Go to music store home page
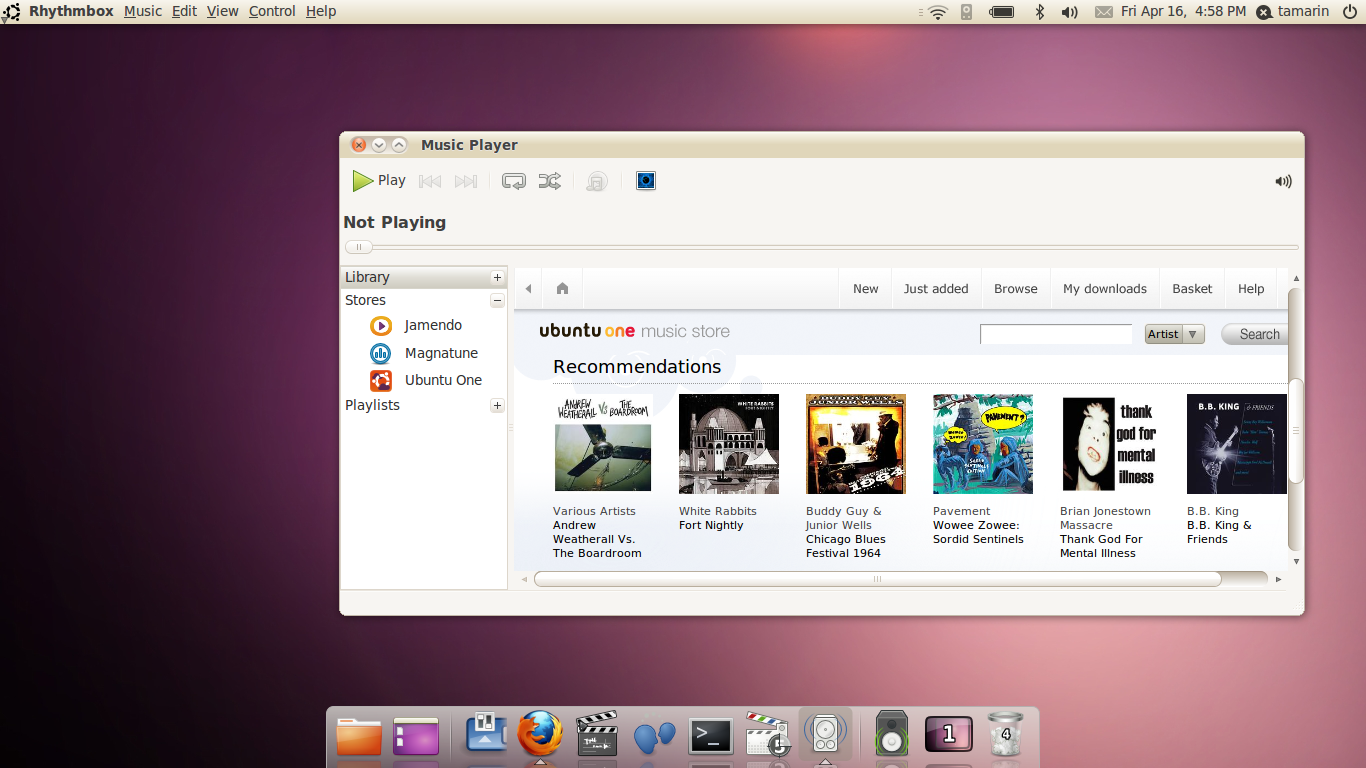The height and width of the screenshot is (768, 1366). coord(562,289)
